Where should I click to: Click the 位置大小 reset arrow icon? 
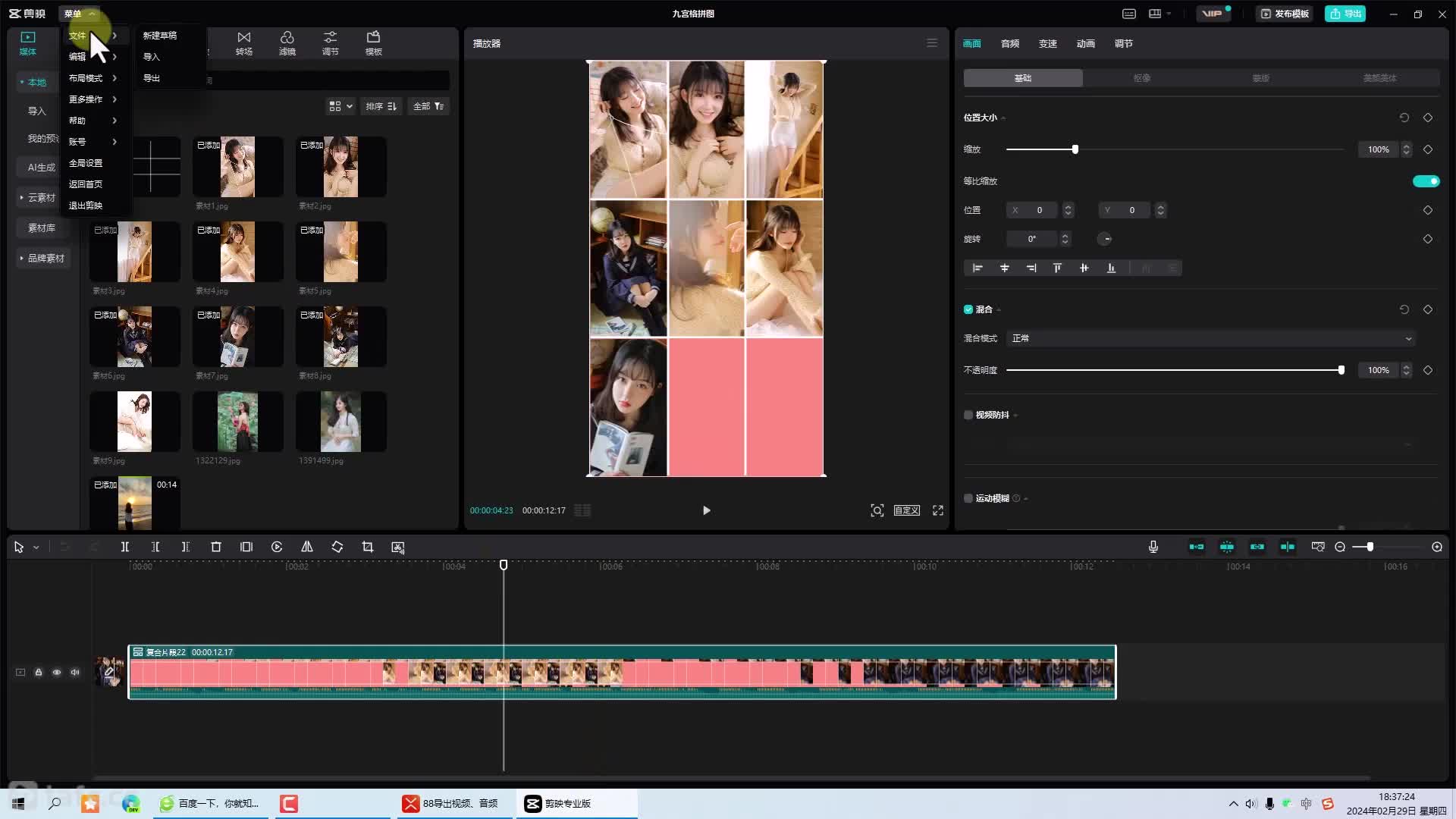tap(1404, 118)
